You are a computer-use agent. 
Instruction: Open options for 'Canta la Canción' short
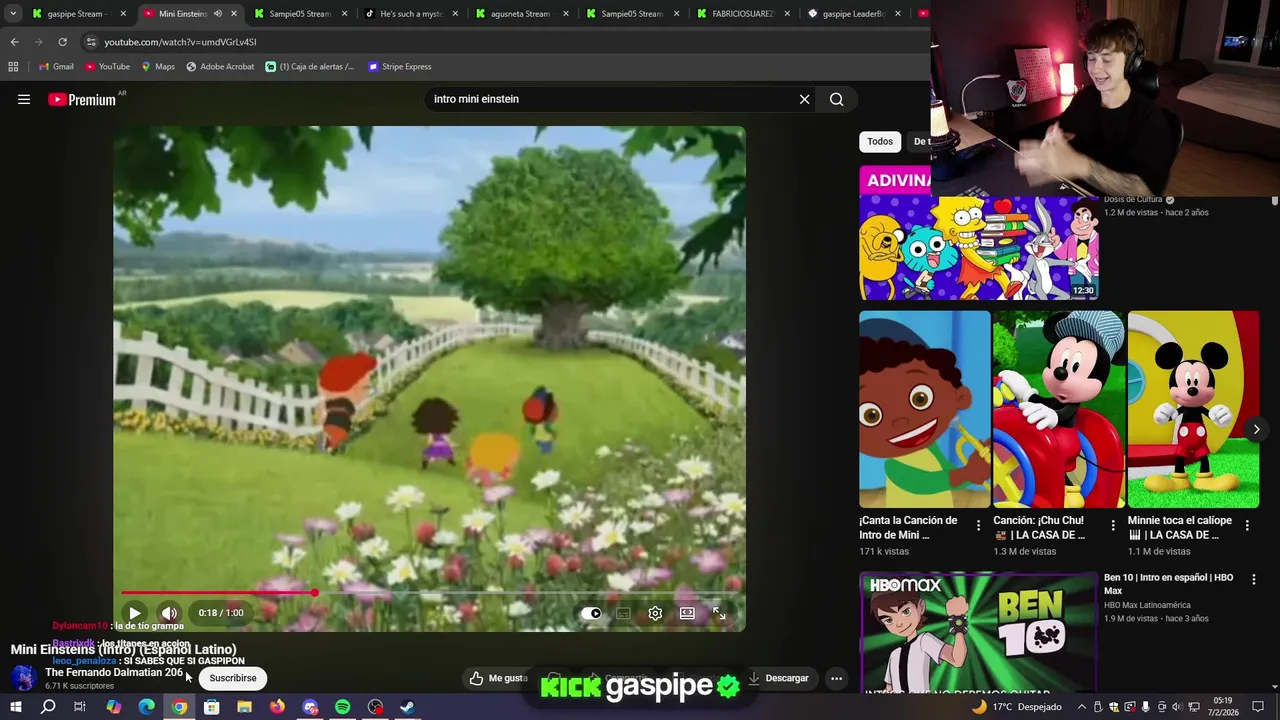979,525
